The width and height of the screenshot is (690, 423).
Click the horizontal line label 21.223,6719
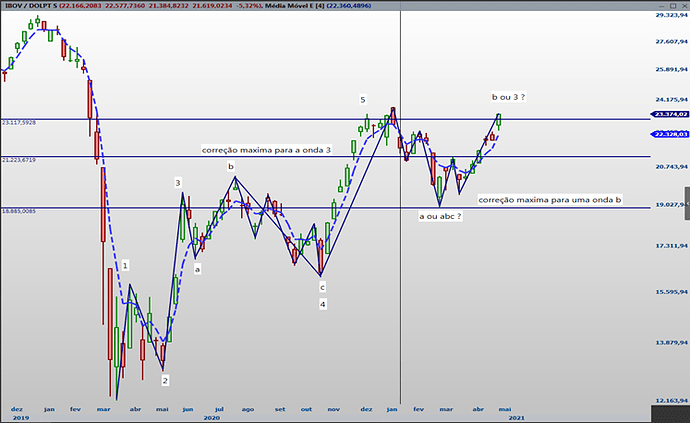[19, 160]
